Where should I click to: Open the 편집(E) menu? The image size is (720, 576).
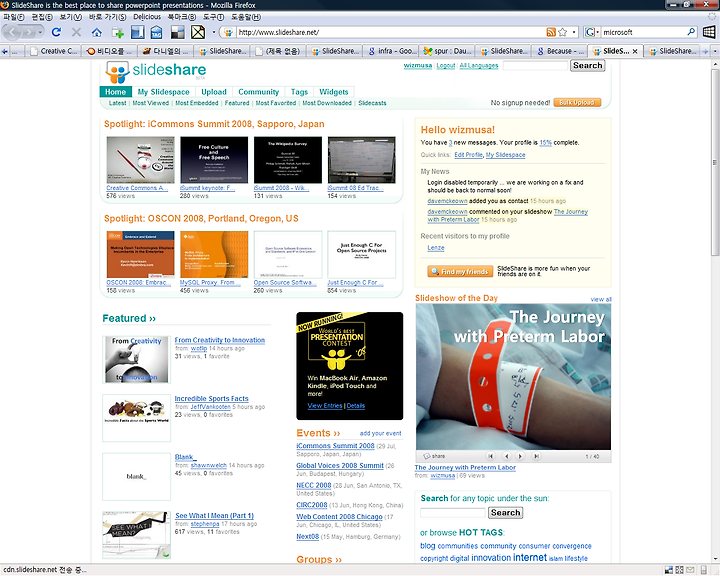[x=42, y=17]
